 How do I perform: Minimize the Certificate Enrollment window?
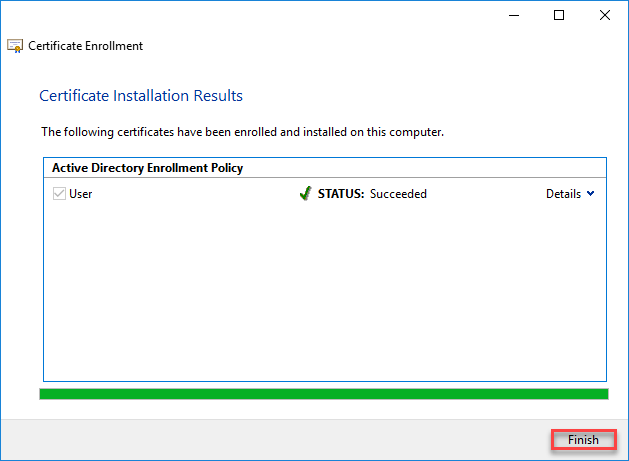pyautogui.click(x=513, y=15)
